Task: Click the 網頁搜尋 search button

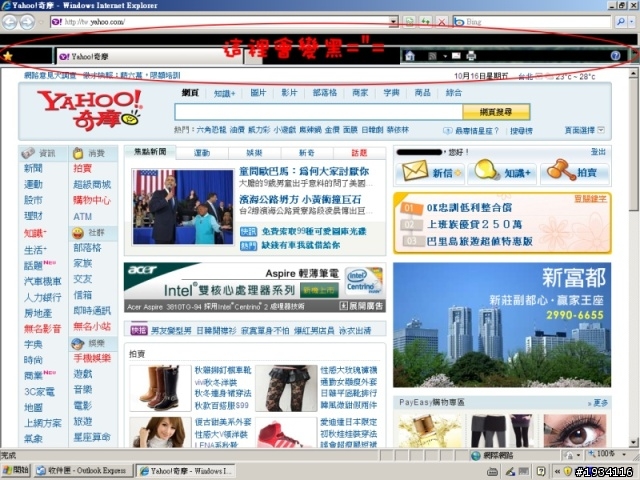Action: pyautogui.click(x=496, y=112)
